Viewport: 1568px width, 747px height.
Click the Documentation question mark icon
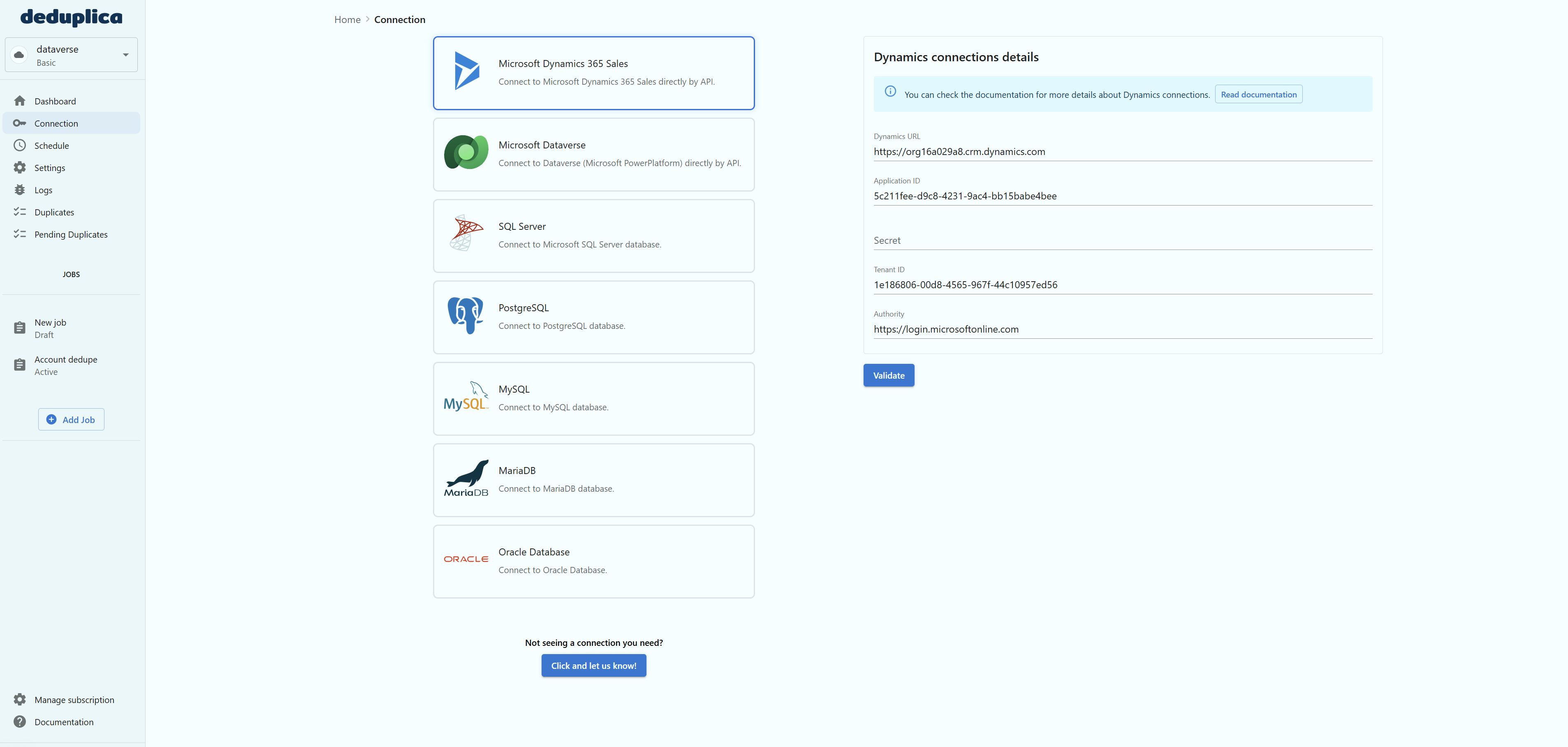click(x=20, y=722)
